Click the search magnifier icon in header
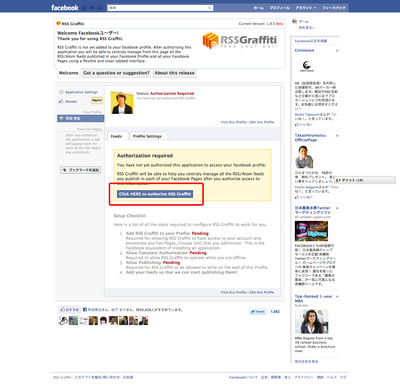This screenshot has width=400, height=391. [210, 8]
